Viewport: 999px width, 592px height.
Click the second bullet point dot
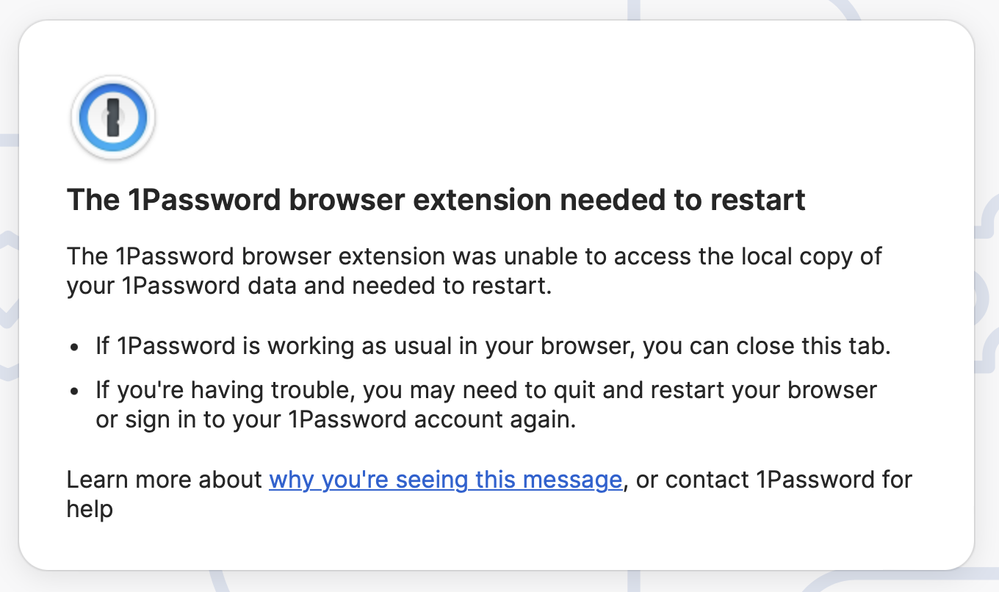click(75, 391)
